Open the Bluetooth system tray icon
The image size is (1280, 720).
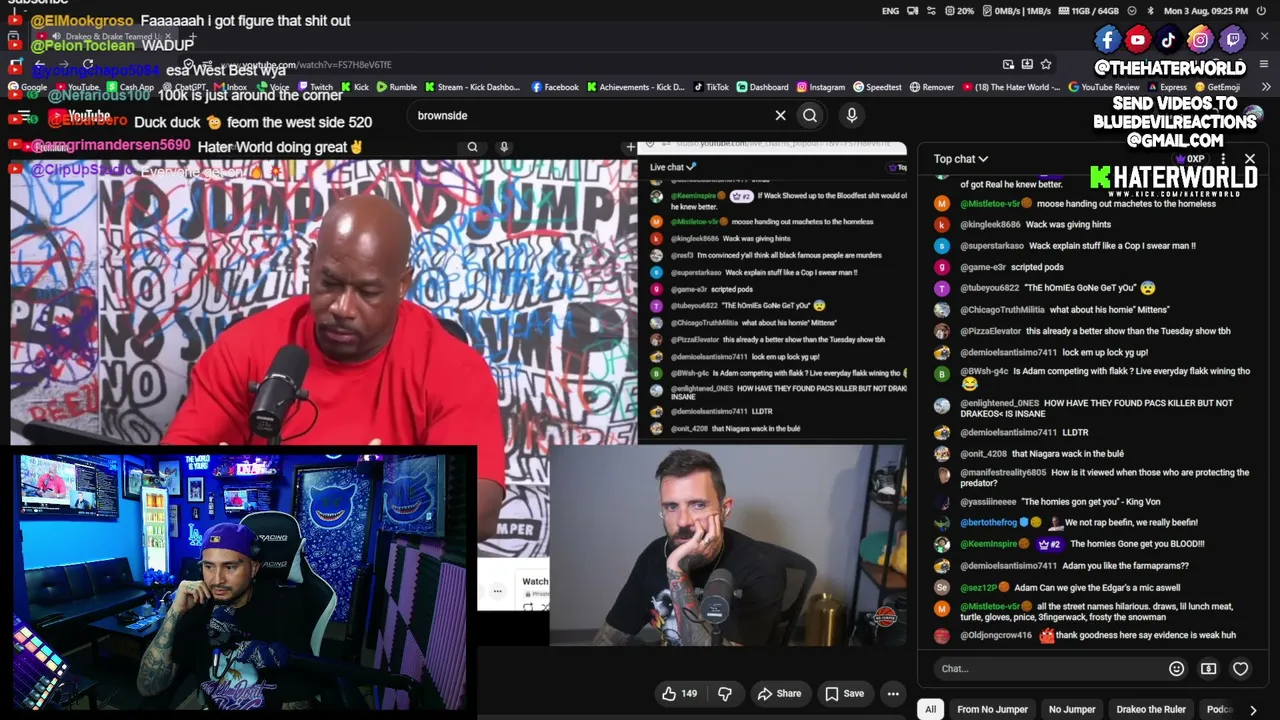1150,11
